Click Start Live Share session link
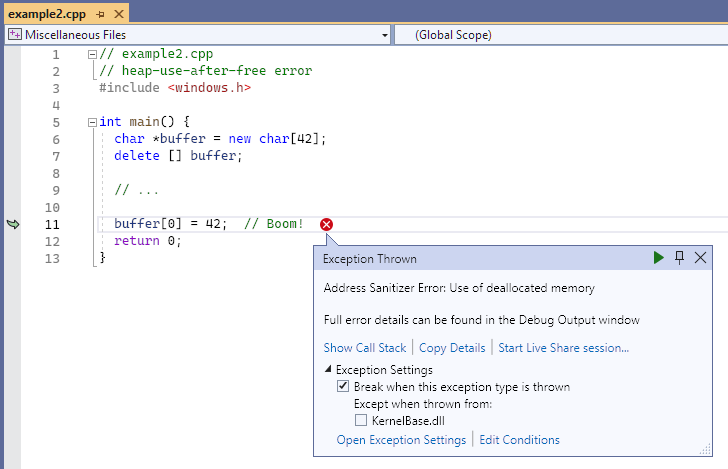Viewport: 728px width, 469px height. tap(564, 348)
